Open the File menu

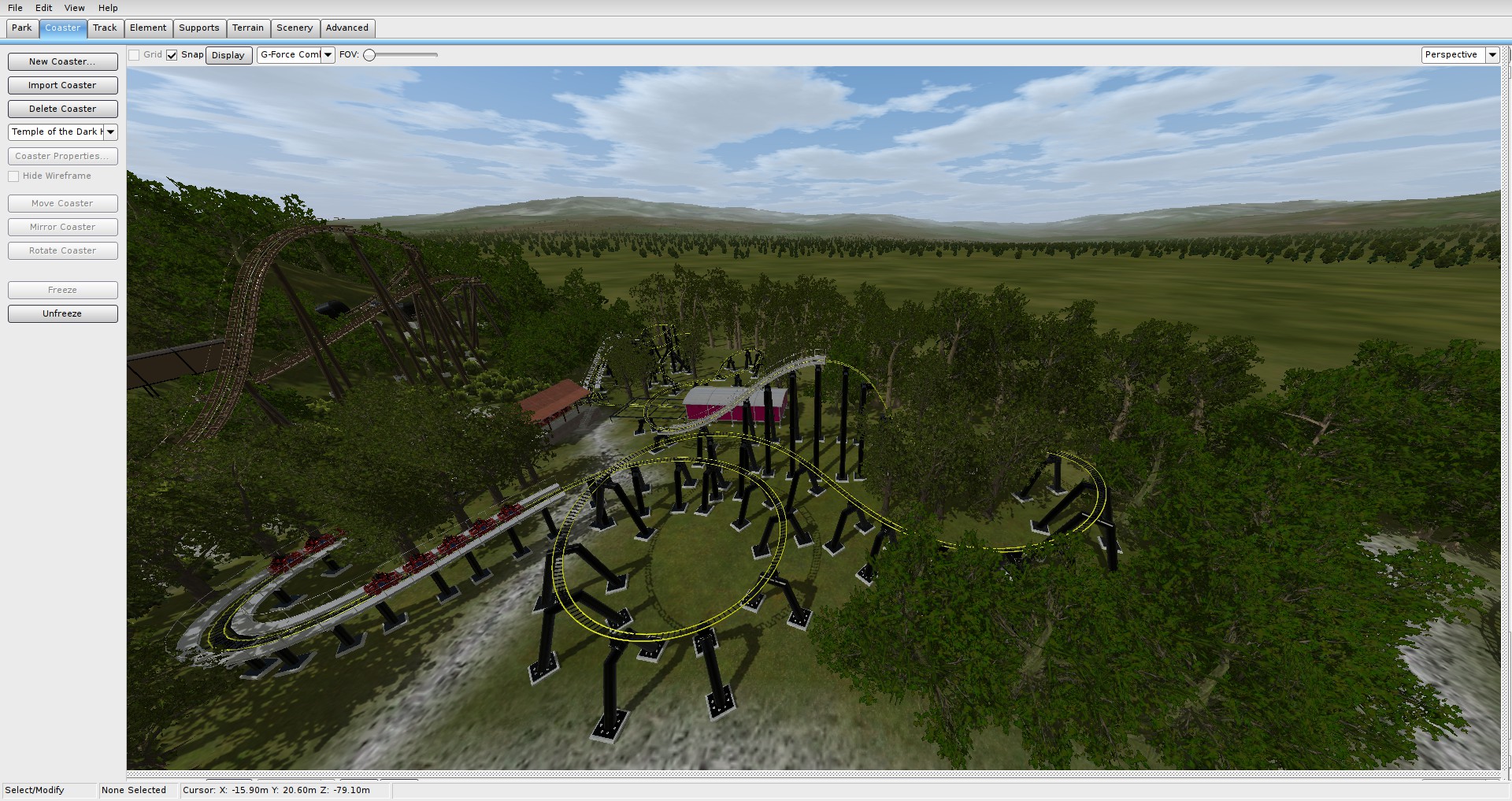pyautogui.click(x=15, y=8)
